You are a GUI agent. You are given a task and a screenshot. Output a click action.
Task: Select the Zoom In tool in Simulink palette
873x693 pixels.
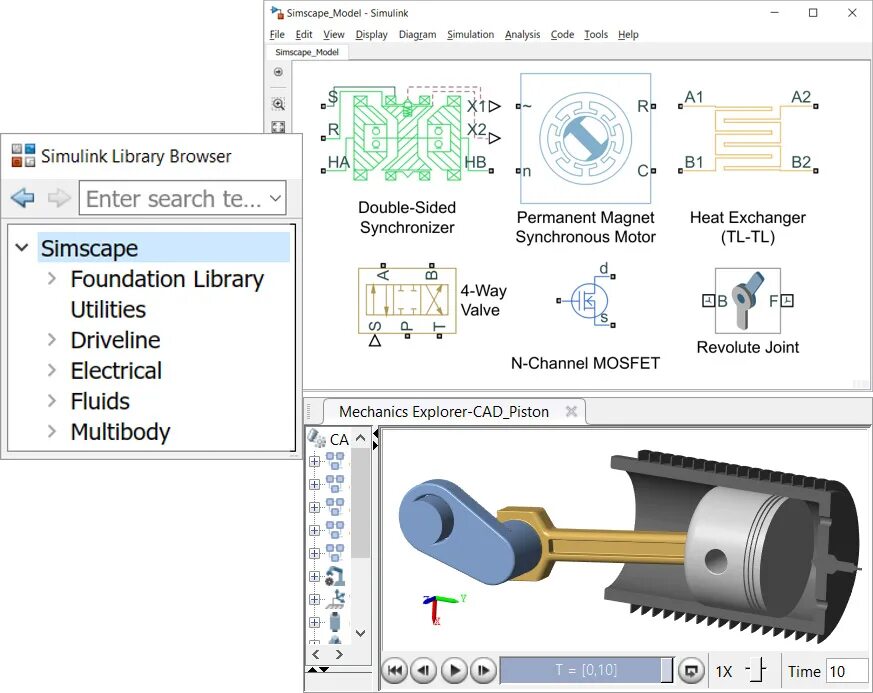(278, 104)
